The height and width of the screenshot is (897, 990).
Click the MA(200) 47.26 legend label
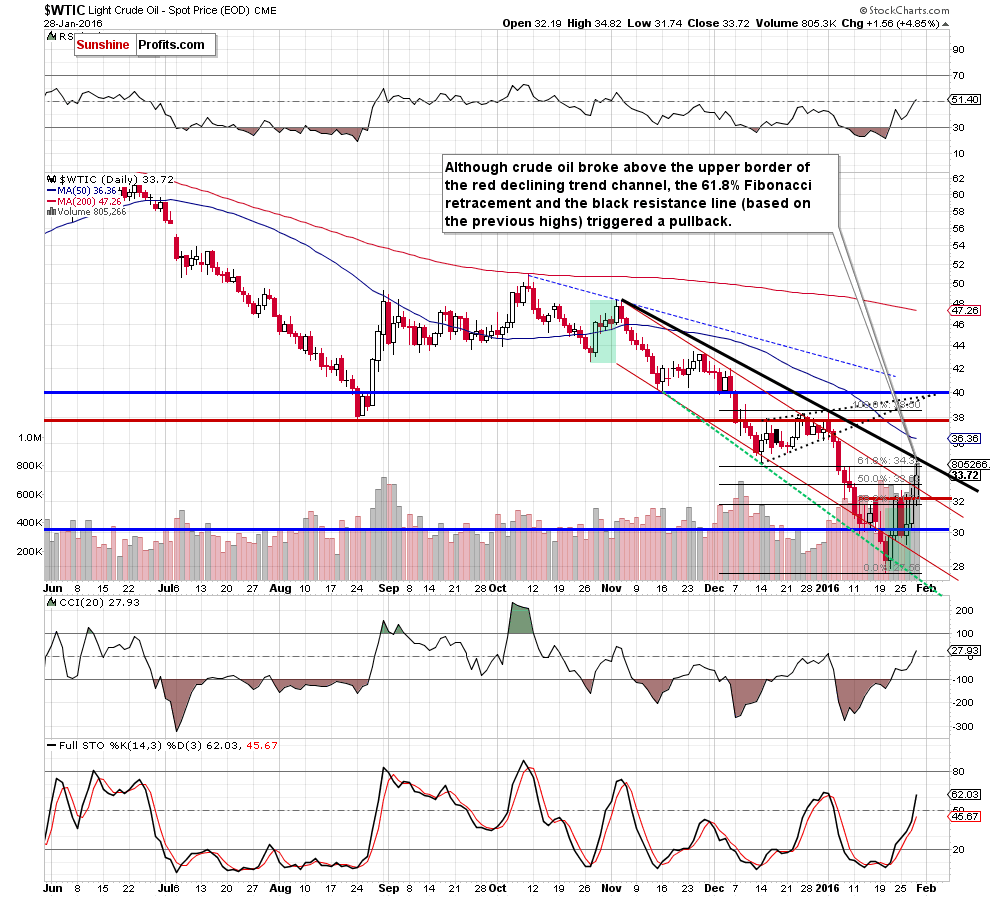(x=89, y=201)
